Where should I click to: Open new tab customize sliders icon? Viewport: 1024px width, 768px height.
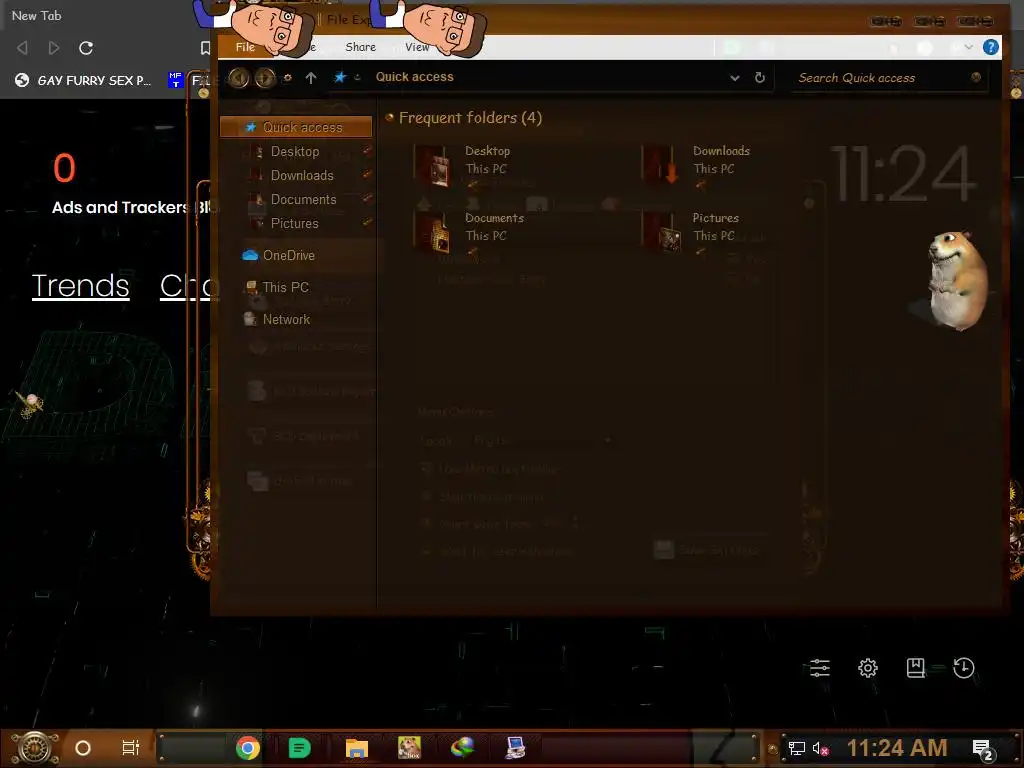pos(820,667)
